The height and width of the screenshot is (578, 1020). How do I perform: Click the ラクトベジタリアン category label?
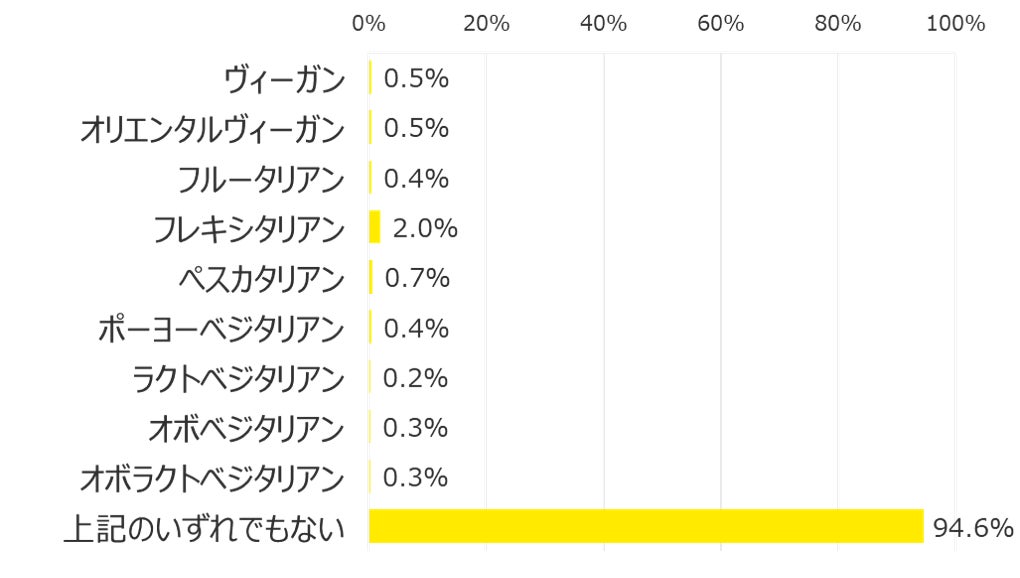click(x=238, y=378)
